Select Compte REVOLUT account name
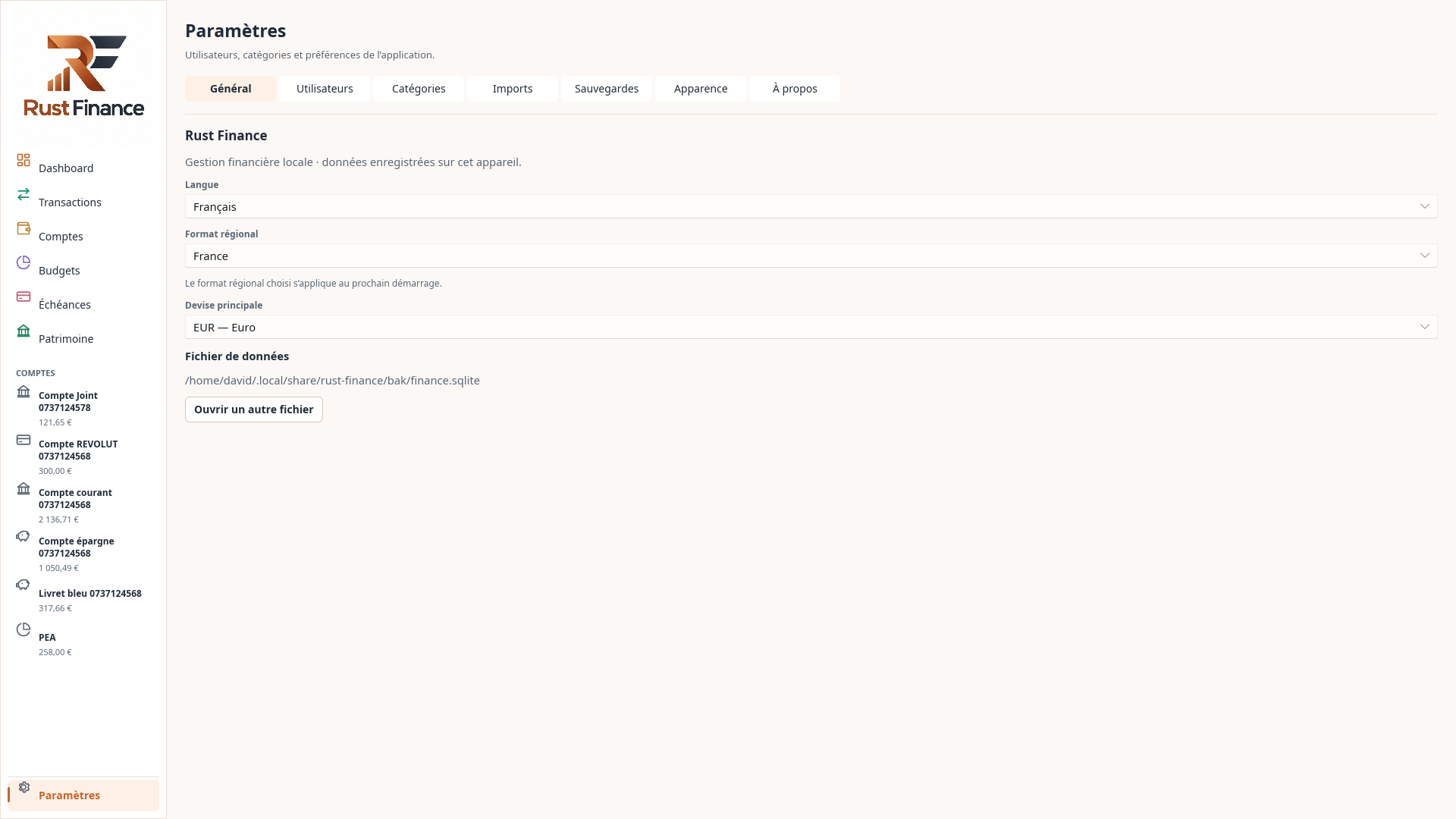This screenshot has height=819, width=1456. [x=78, y=450]
